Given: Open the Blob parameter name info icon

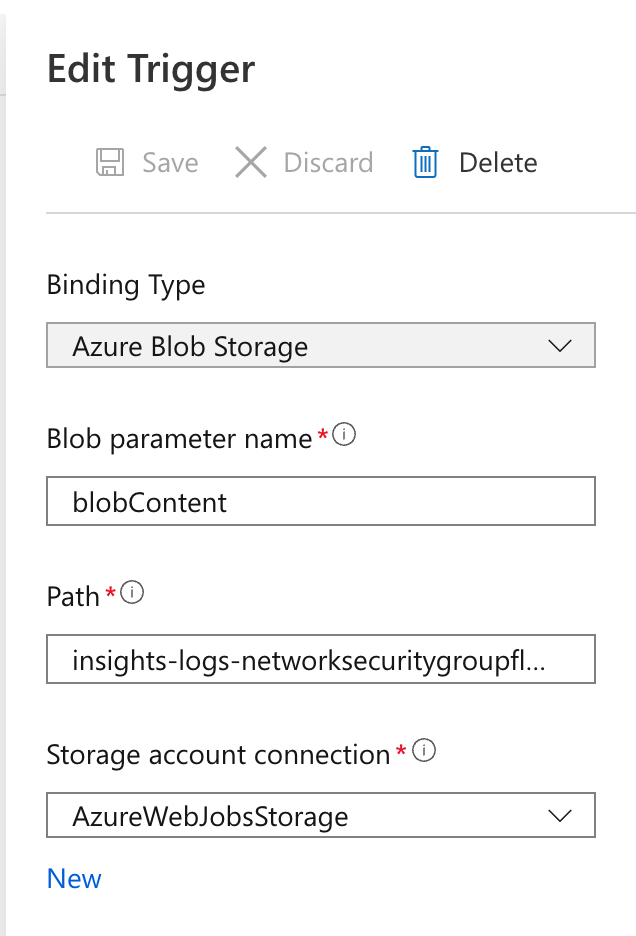Looking at the screenshot, I should pos(344,435).
